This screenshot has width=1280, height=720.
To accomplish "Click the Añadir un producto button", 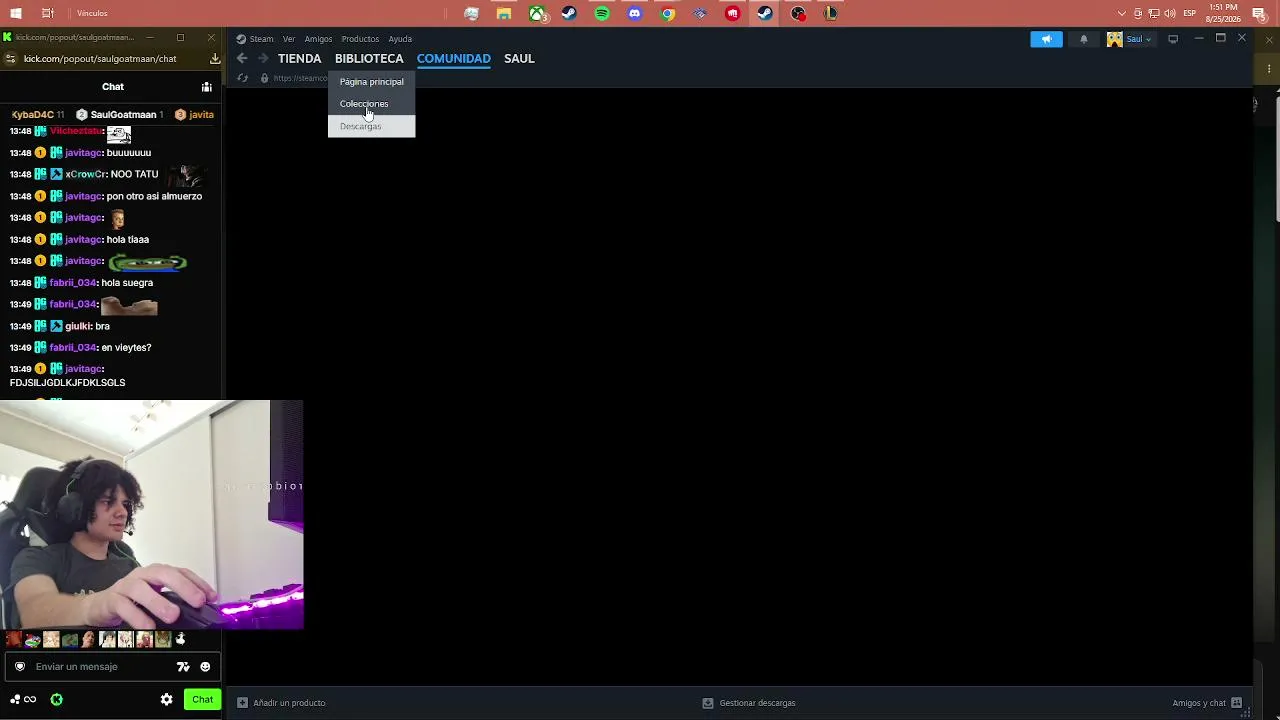I will pos(281,703).
